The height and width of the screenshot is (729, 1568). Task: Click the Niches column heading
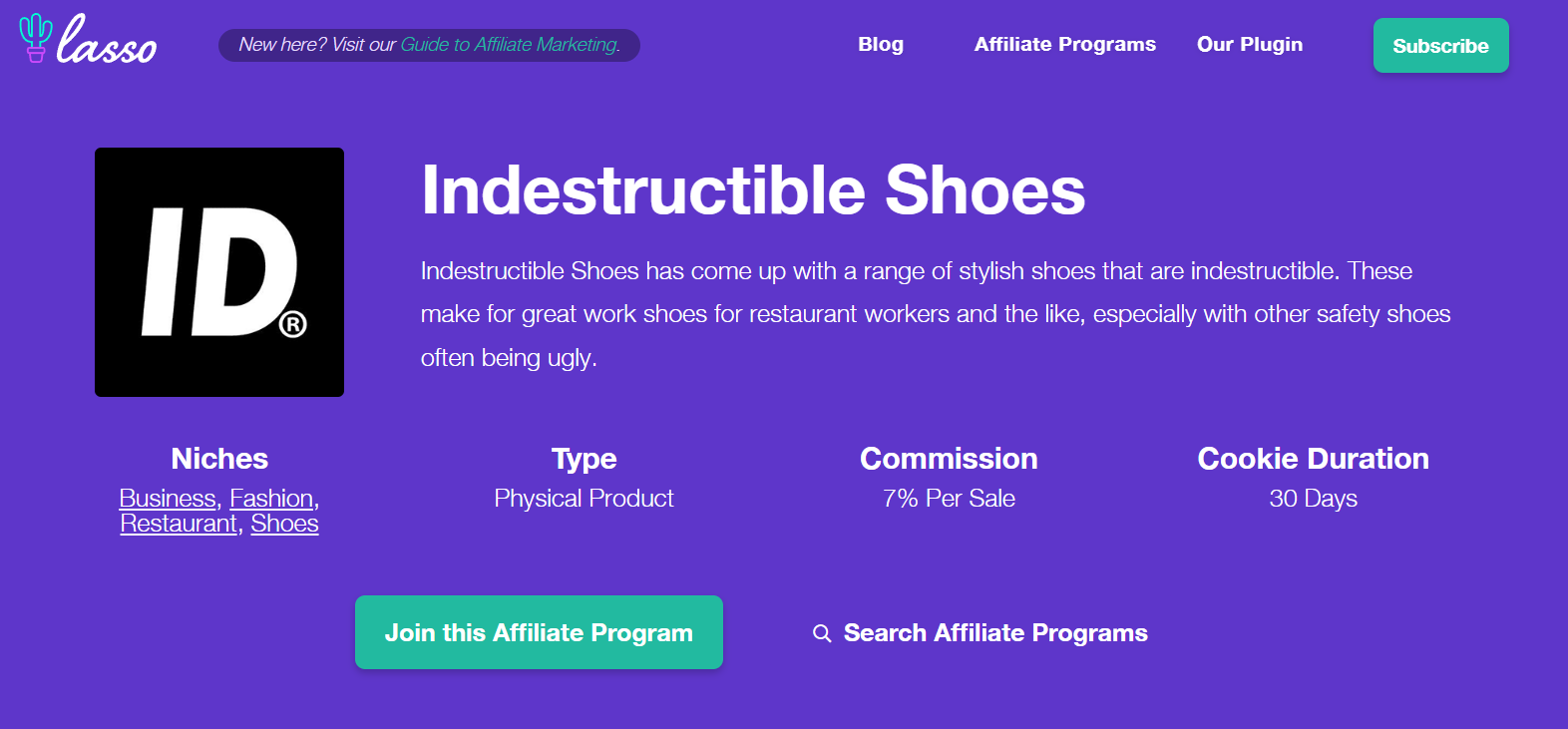coord(219,459)
